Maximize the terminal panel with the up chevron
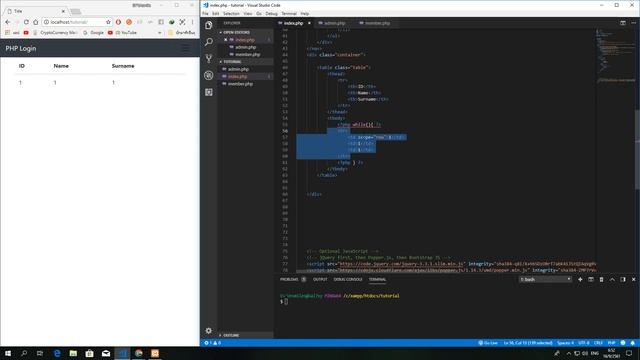Viewport: 640px width, 360px height. click(612, 280)
